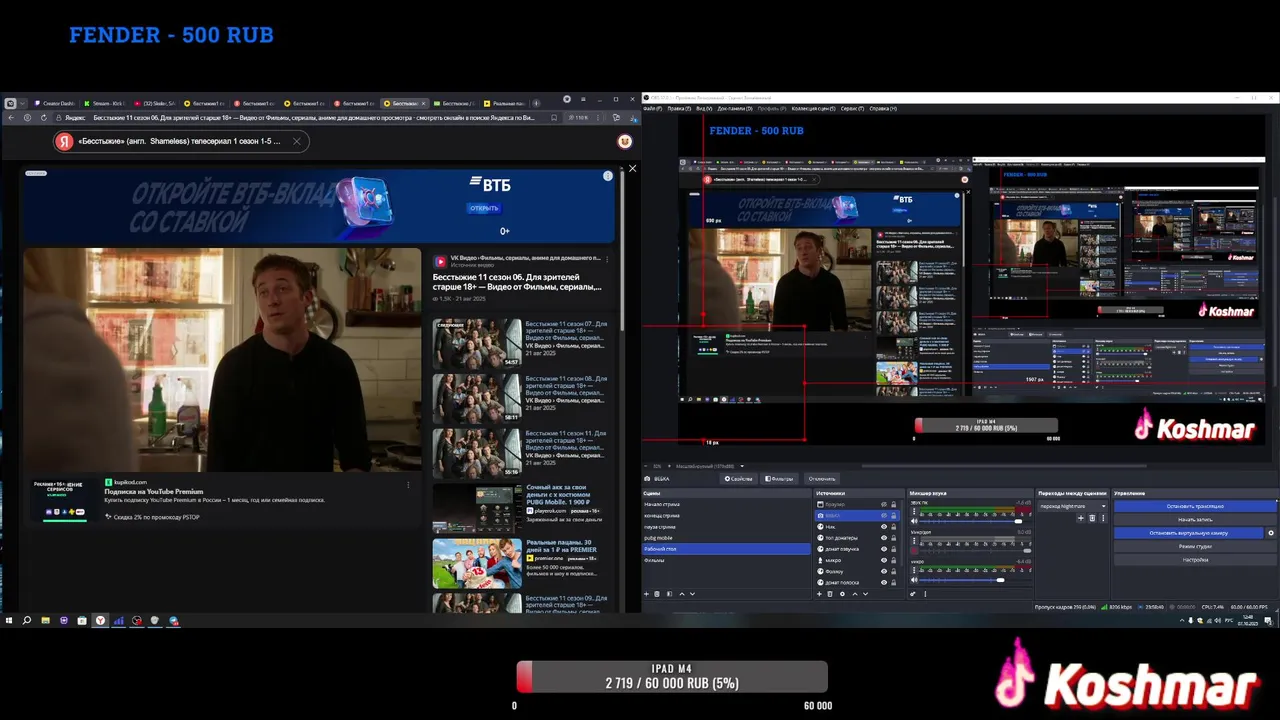Open the Правка menu in OBS
Image resolution: width=1280 pixels, height=720 pixels.
(678, 108)
